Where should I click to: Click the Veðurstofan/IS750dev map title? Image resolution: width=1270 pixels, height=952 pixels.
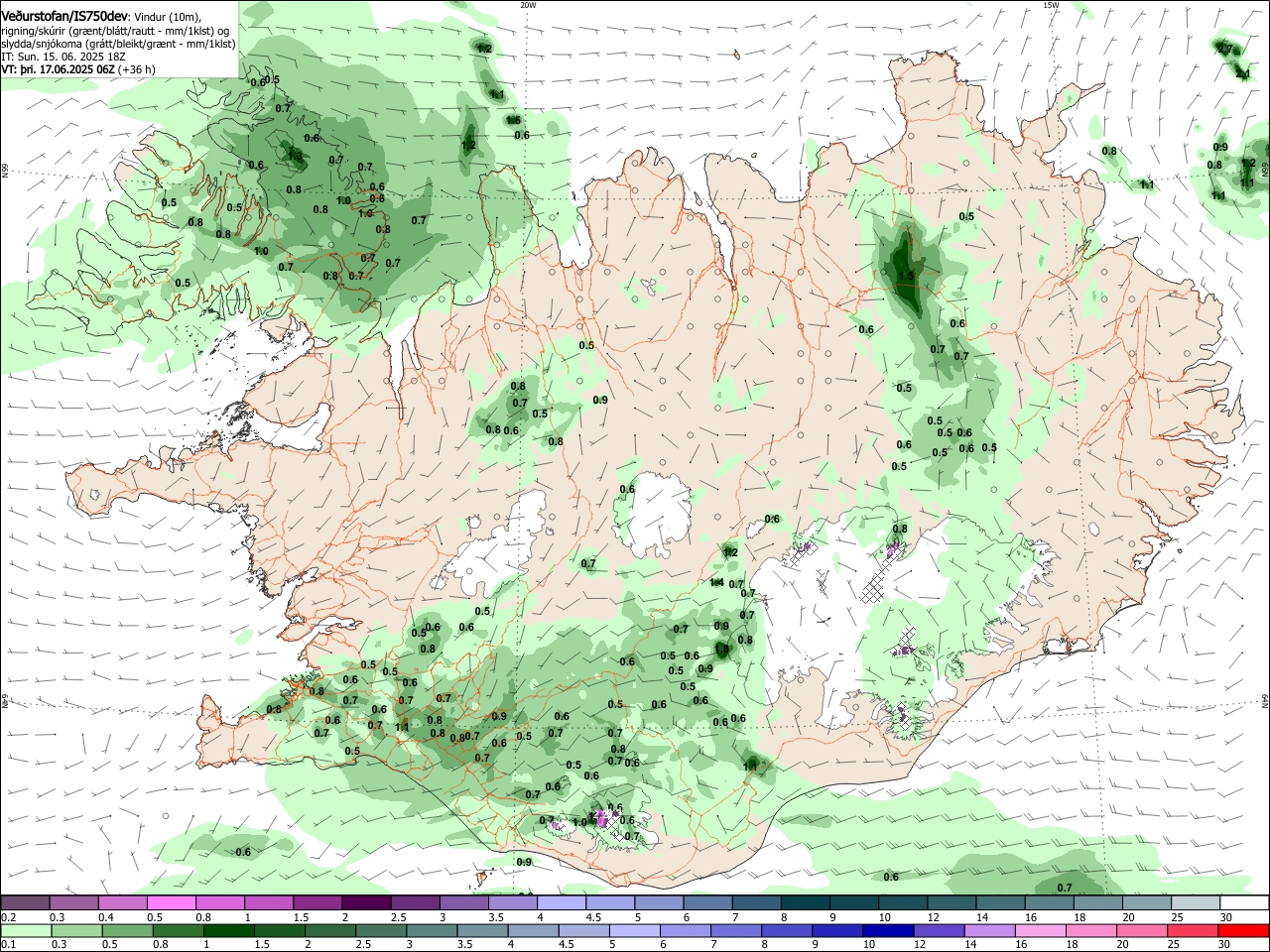point(63,17)
